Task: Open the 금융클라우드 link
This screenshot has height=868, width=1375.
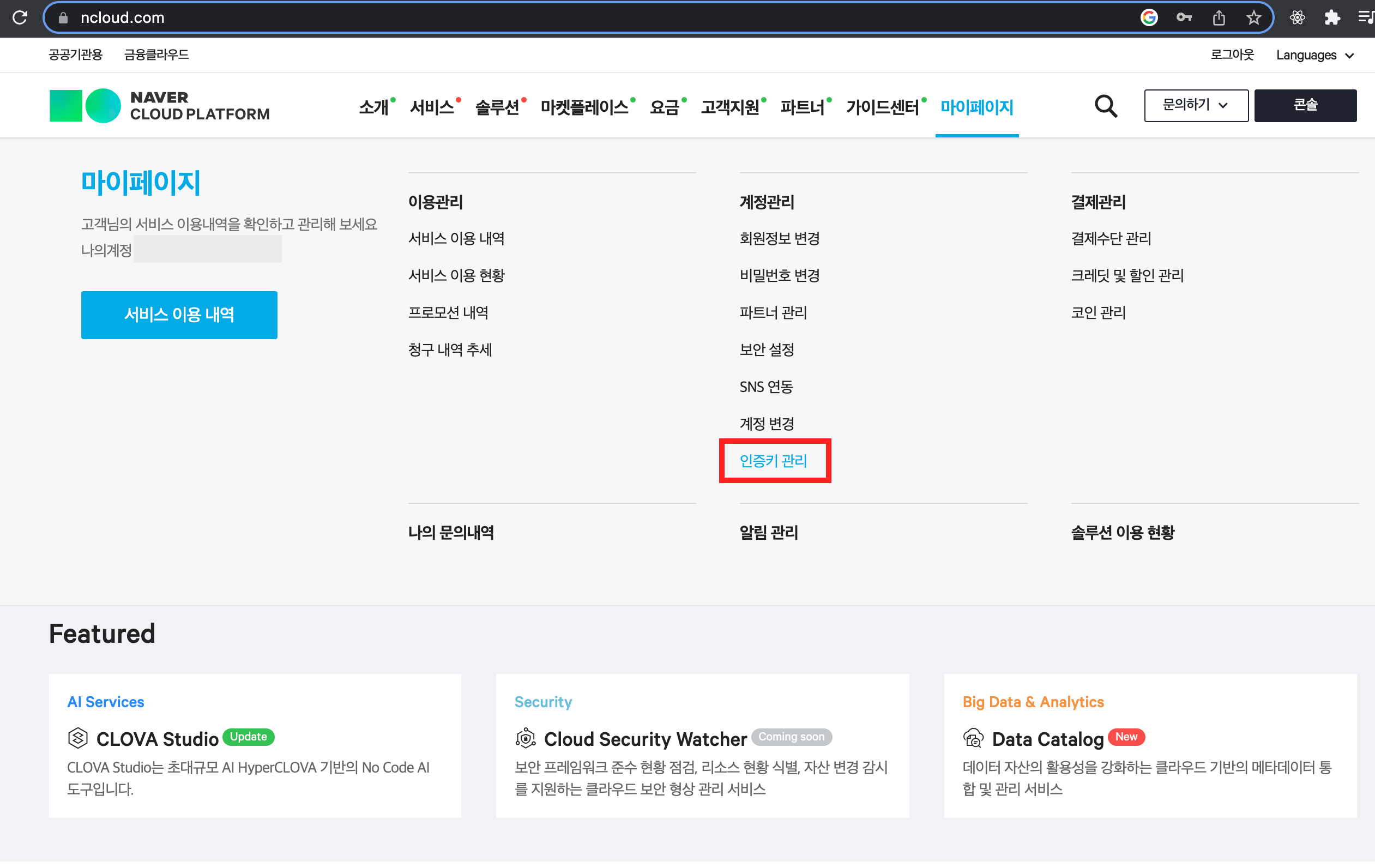Action: pos(156,55)
